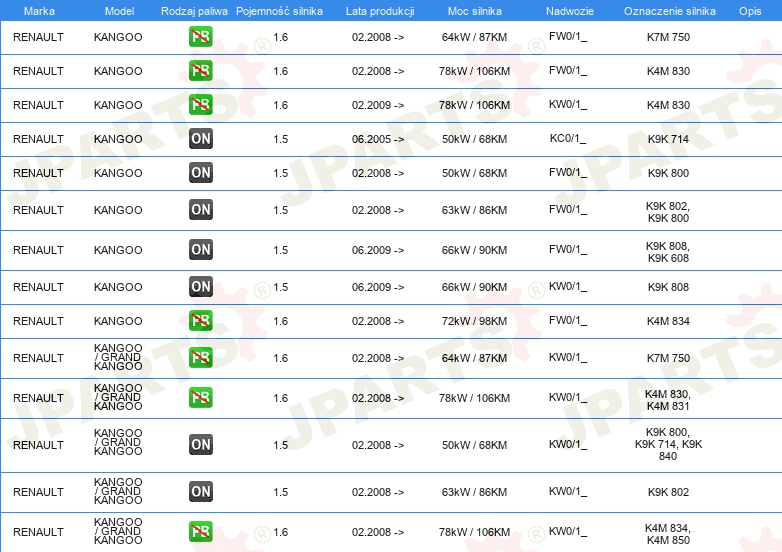The image size is (782, 552).
Task: Select the '72kW / 98KM' power cell
Action: [x=474, y=321]
